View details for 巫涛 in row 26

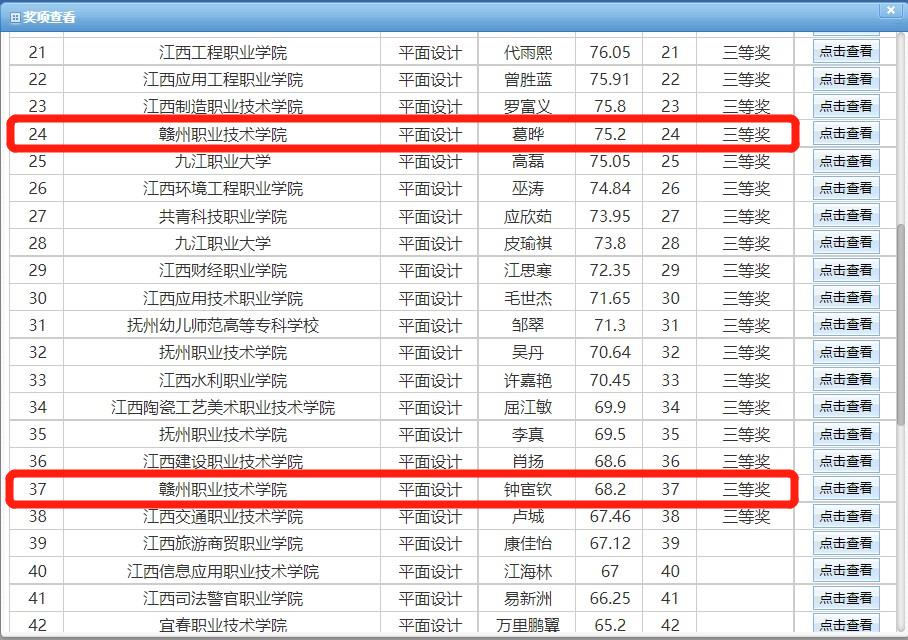point(846,188)
